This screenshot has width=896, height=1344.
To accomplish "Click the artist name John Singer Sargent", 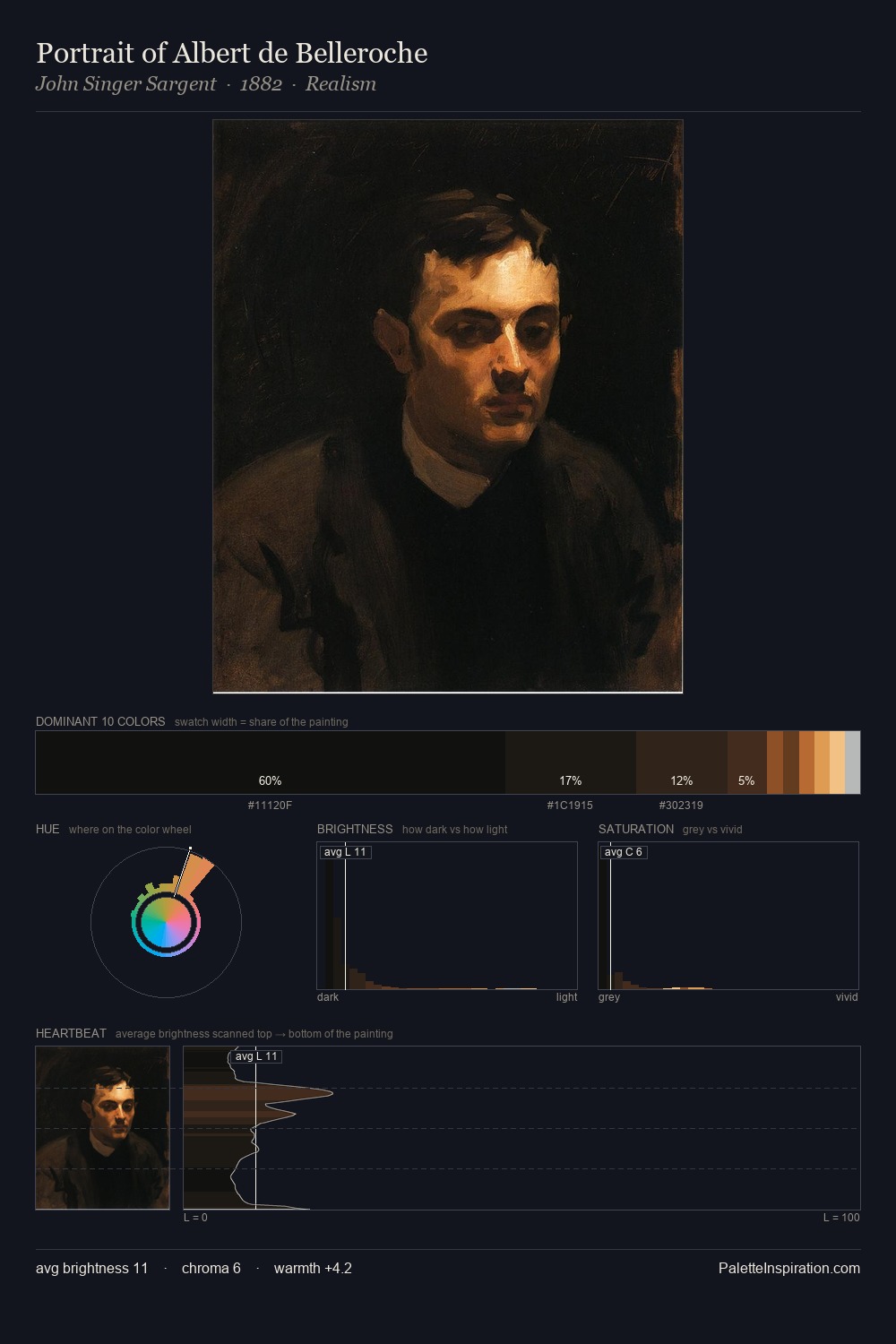I will coord(125,84).
